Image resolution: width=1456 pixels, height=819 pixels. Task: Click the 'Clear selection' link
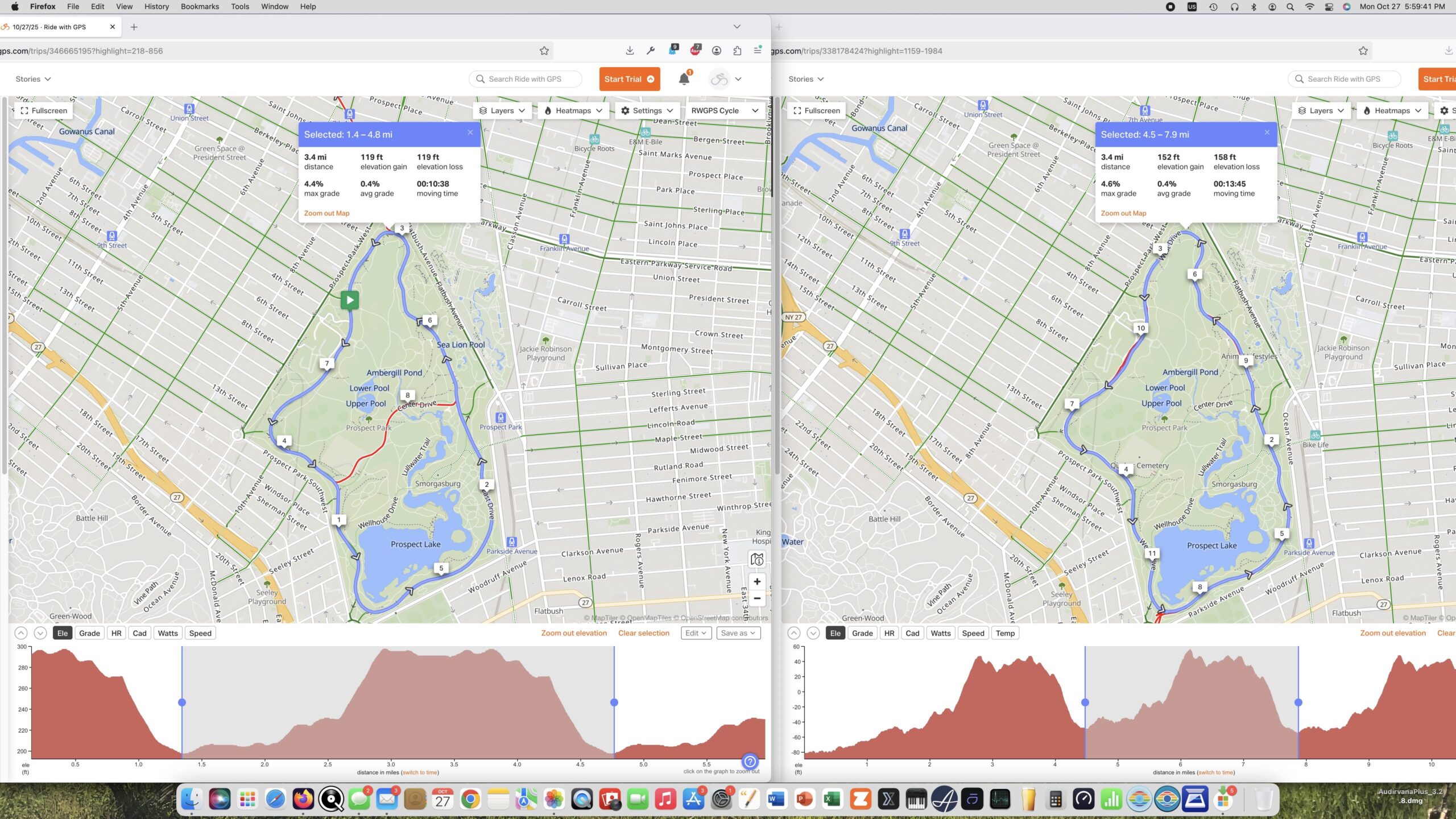(644, 633)
